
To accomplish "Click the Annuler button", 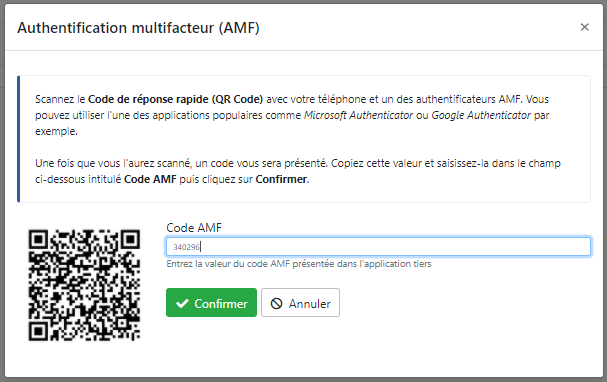I will [300, 303].
